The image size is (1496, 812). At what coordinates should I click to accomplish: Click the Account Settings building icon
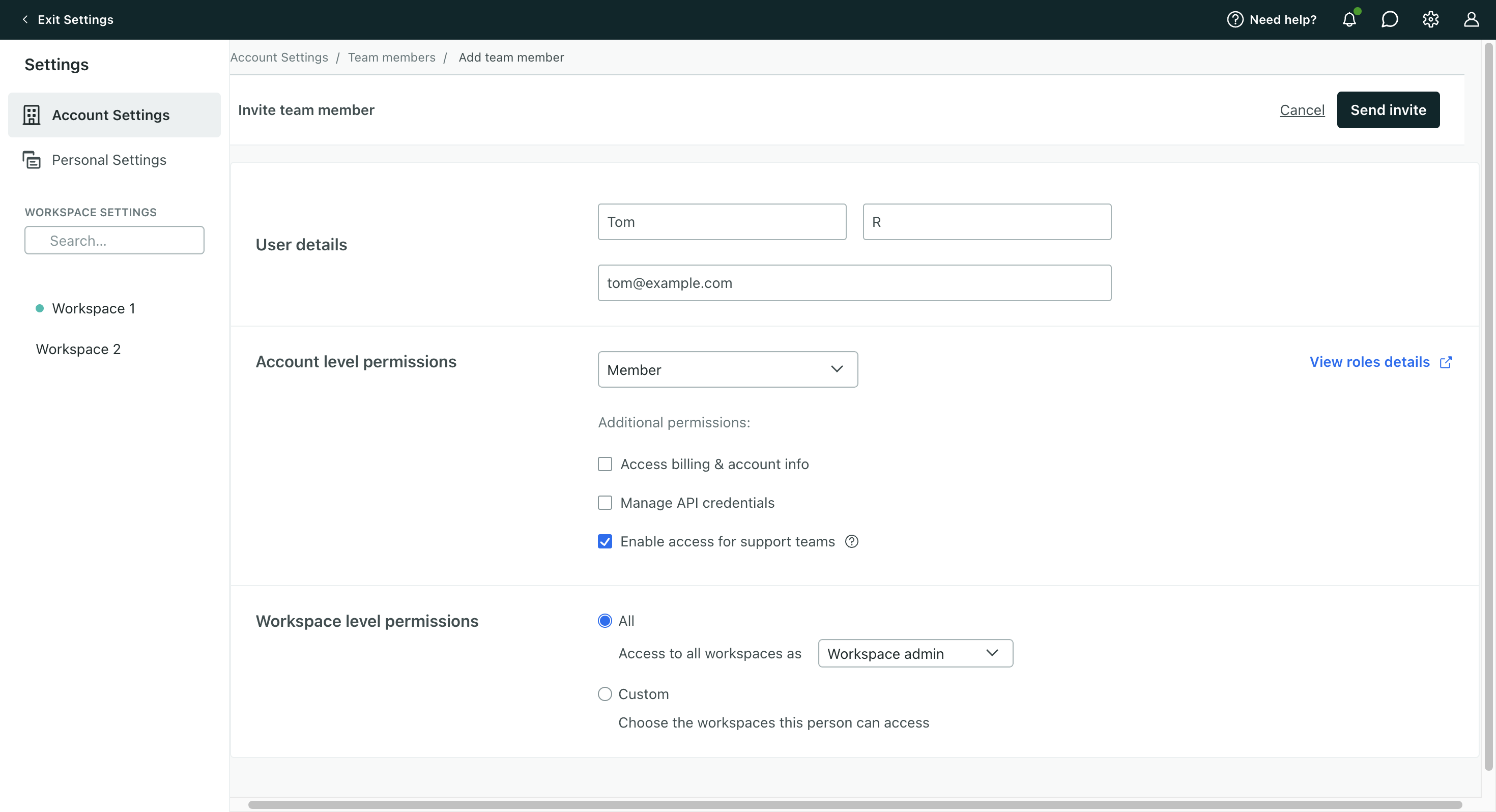[32, 115]
